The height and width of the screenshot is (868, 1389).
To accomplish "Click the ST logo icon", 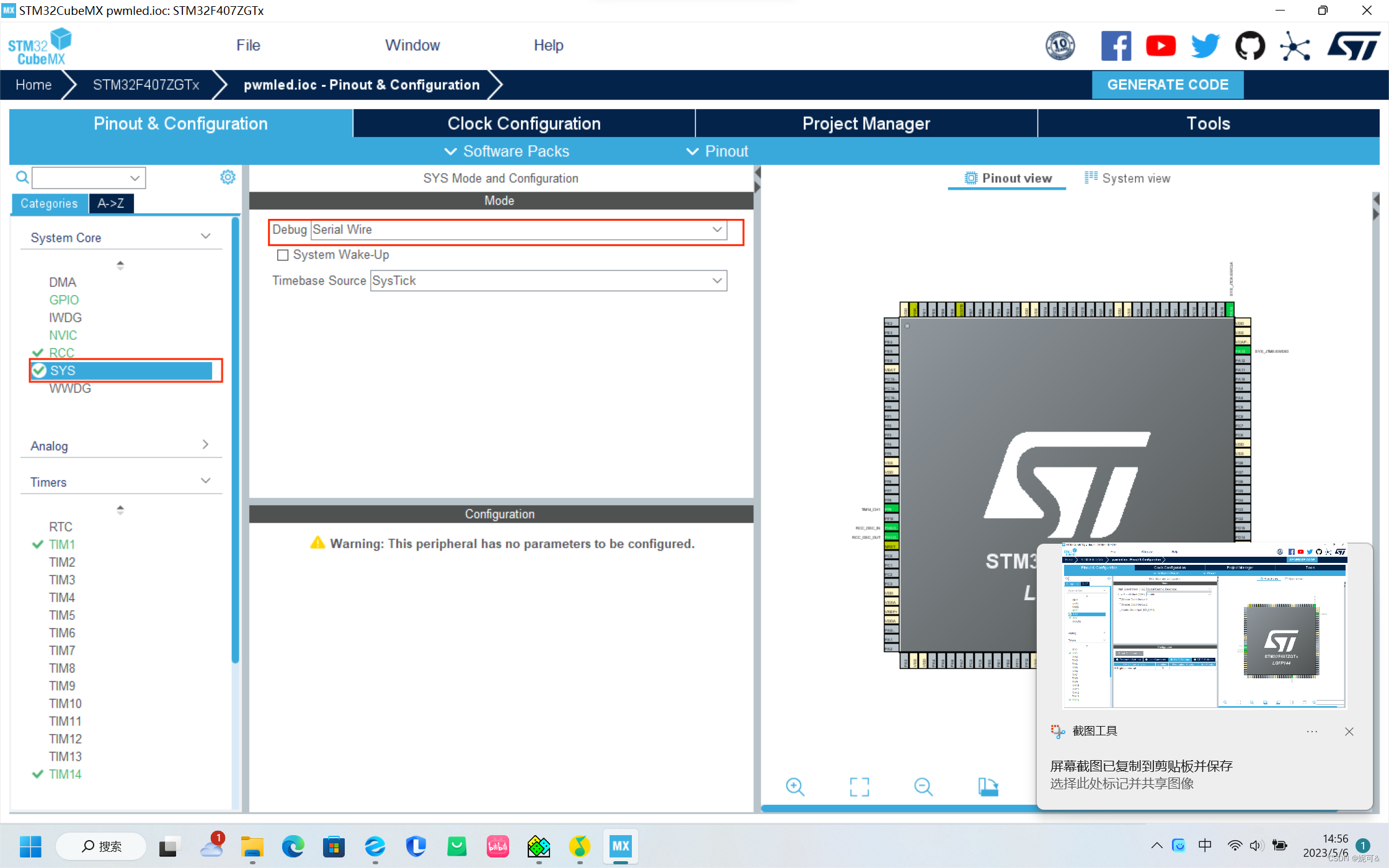I will [1354, 46].
